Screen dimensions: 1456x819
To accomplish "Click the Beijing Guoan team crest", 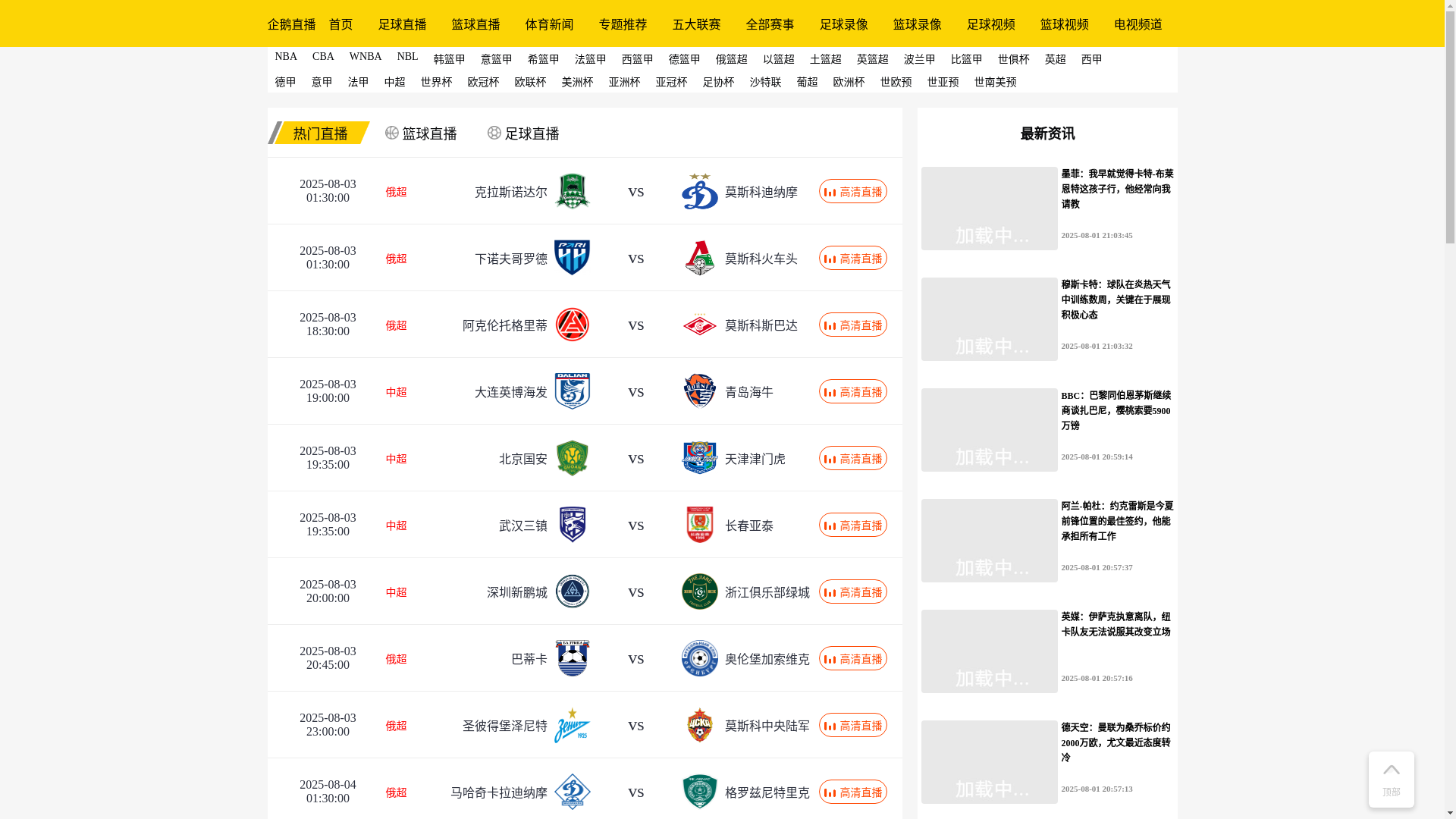I will click(572, 458).
